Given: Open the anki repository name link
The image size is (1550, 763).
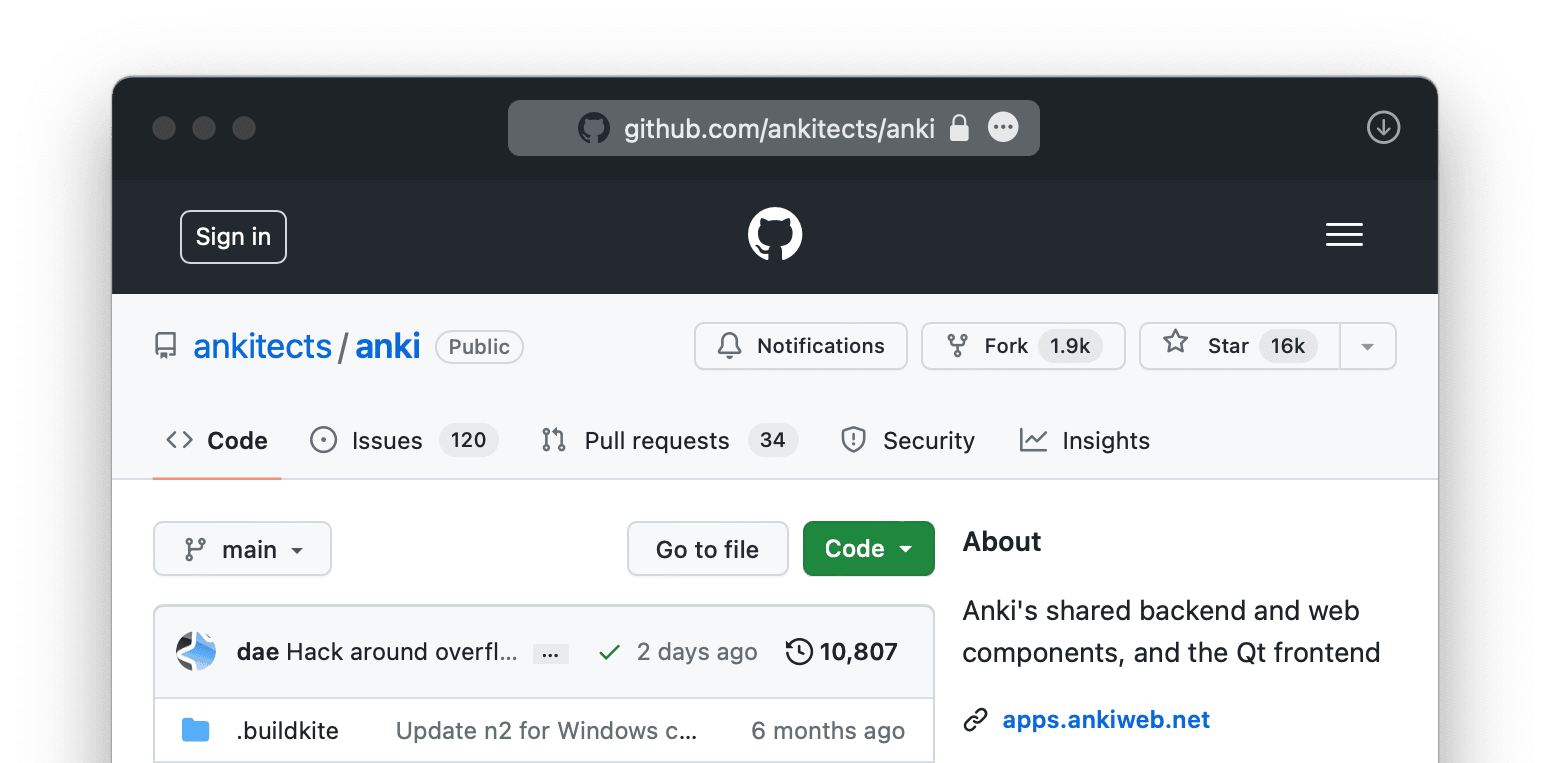Looking at the screenshot, I should tap(388, 346).
